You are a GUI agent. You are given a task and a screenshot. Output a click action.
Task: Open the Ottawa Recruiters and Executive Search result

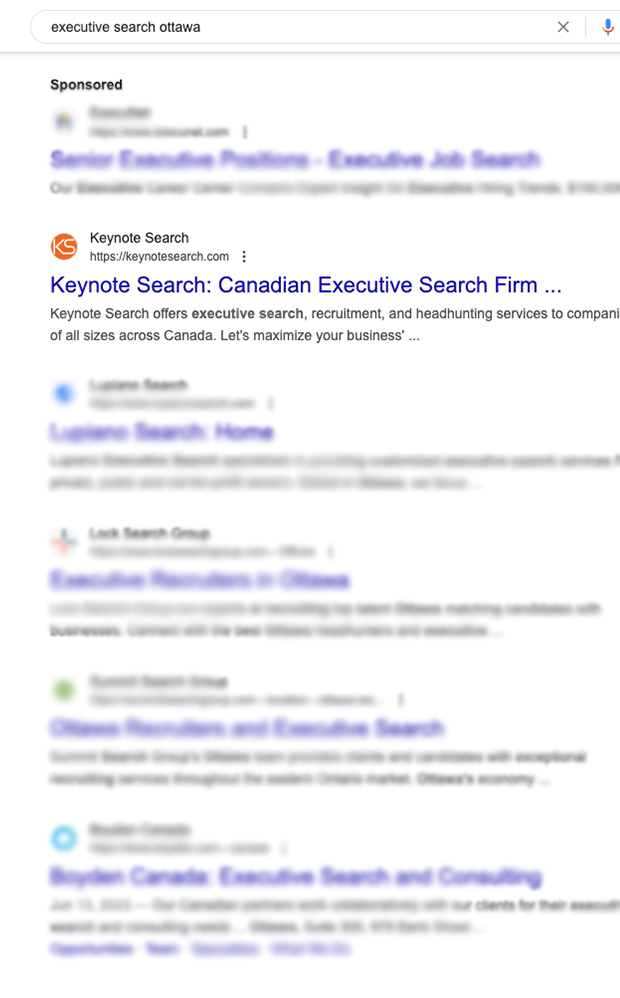point(246,728)
